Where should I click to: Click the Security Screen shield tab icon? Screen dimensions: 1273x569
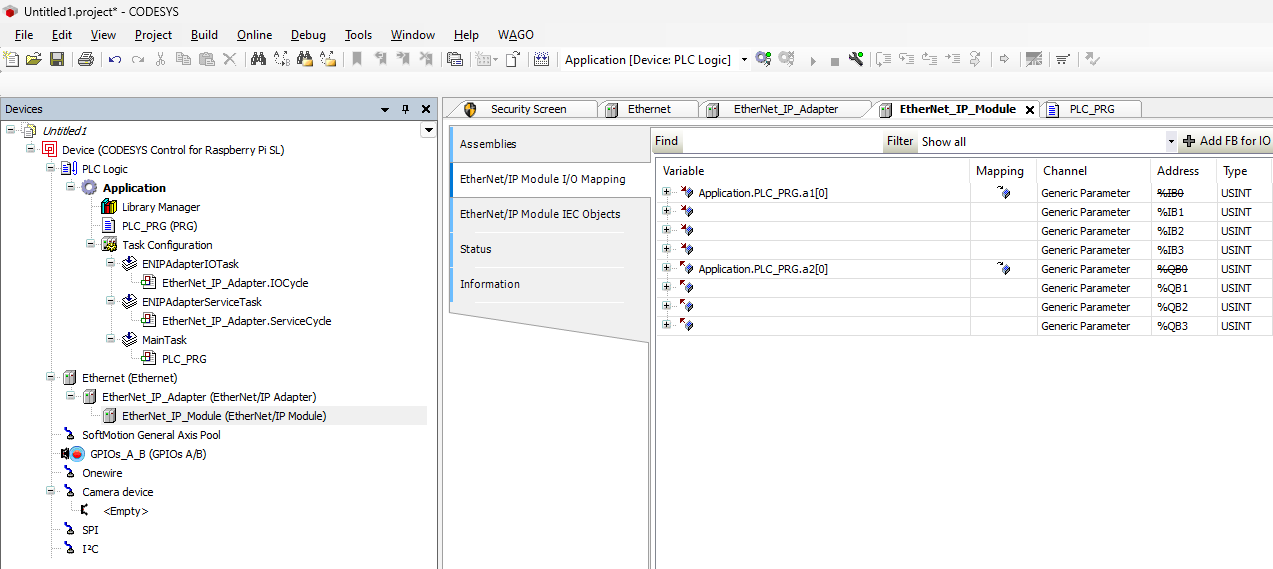(471, 109)
